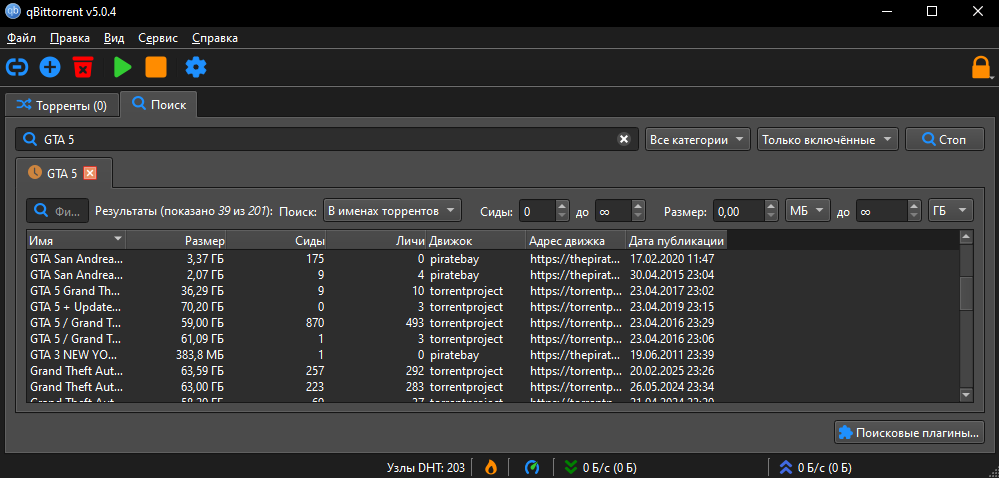Click the minimum size 0,00 spinbox
This screenshot has width=999, height=478.
(x=746, y=211)
